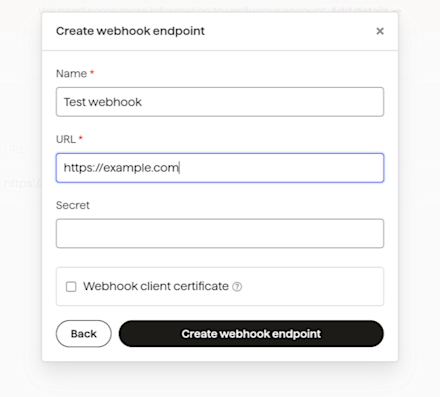Click into the Name field containing Test webhook
This screenshot has width=440, height=397.
pos(220,102)
